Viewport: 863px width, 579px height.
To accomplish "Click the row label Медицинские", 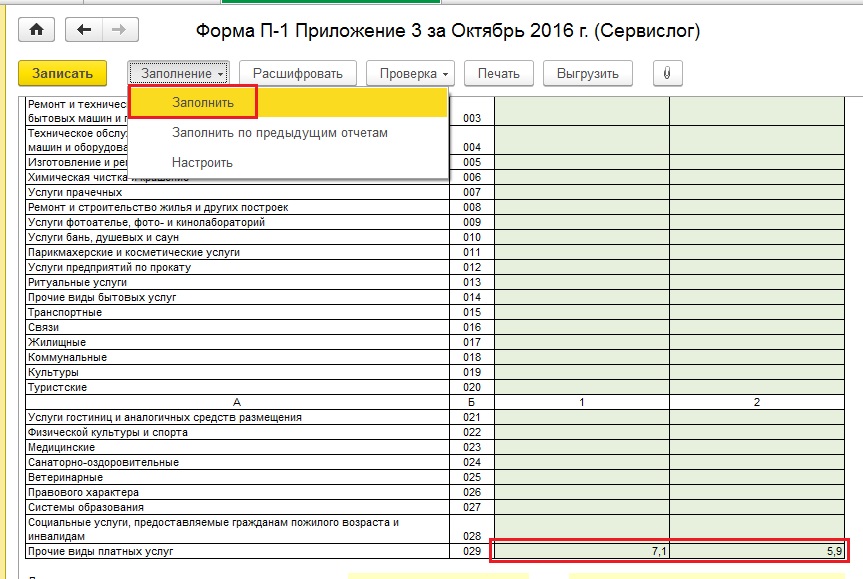I will point(61,447).
